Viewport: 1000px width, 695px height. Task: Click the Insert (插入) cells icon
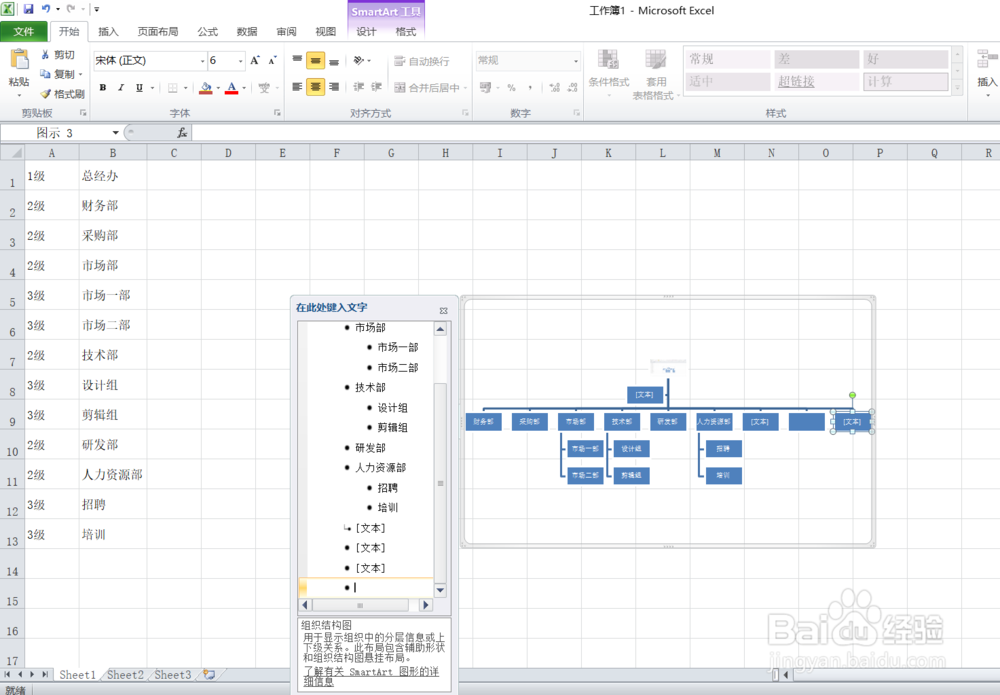point(987,60)
